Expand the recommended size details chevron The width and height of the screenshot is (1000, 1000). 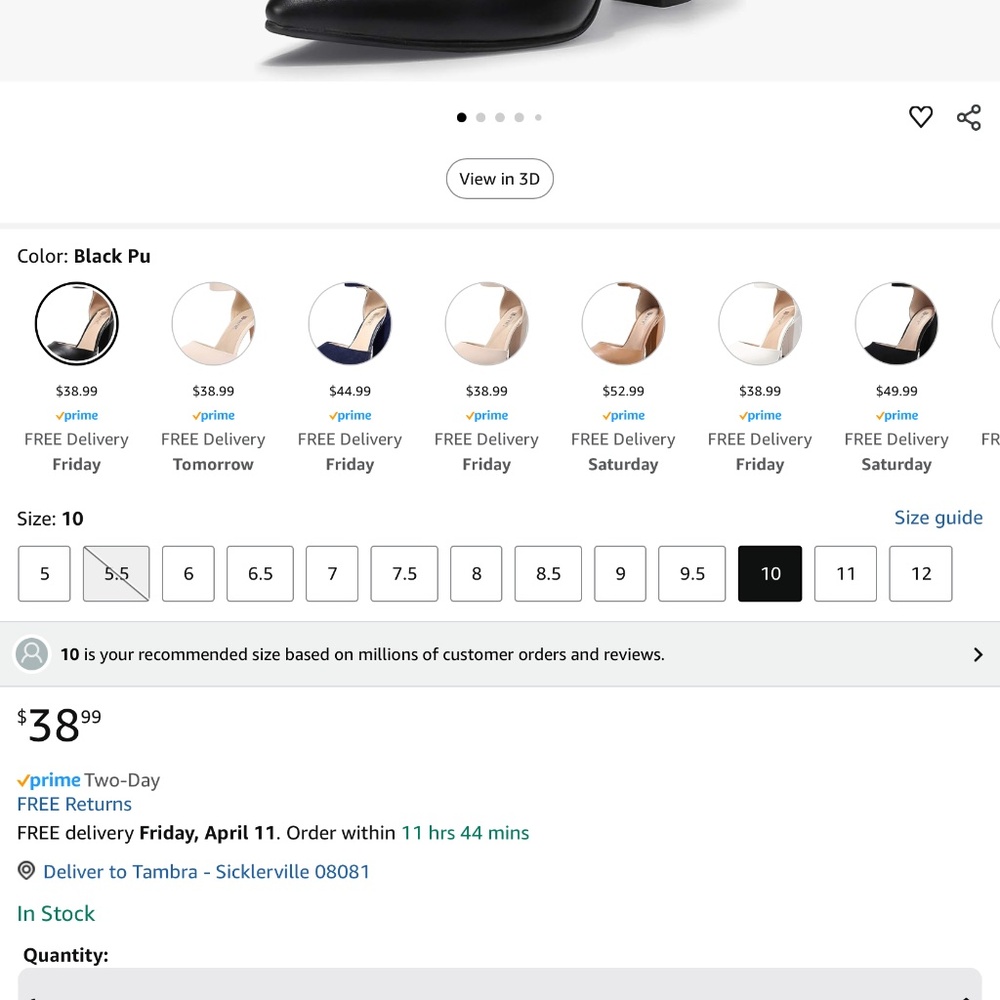pyautogui.click(x=978, y=654)
